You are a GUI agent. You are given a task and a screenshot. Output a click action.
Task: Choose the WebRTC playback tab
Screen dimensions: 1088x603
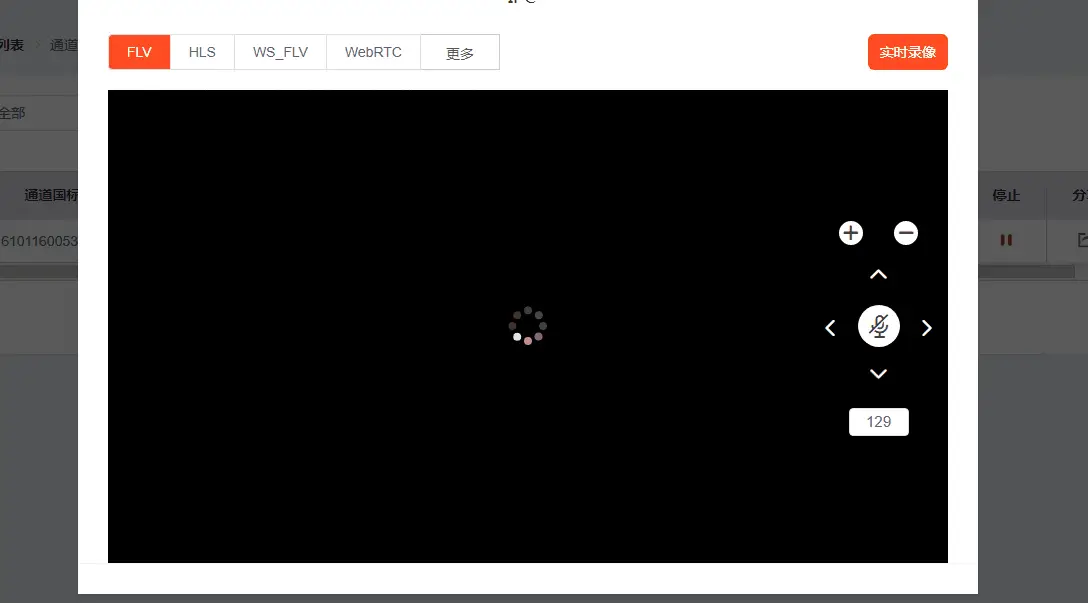pos(373,52)
